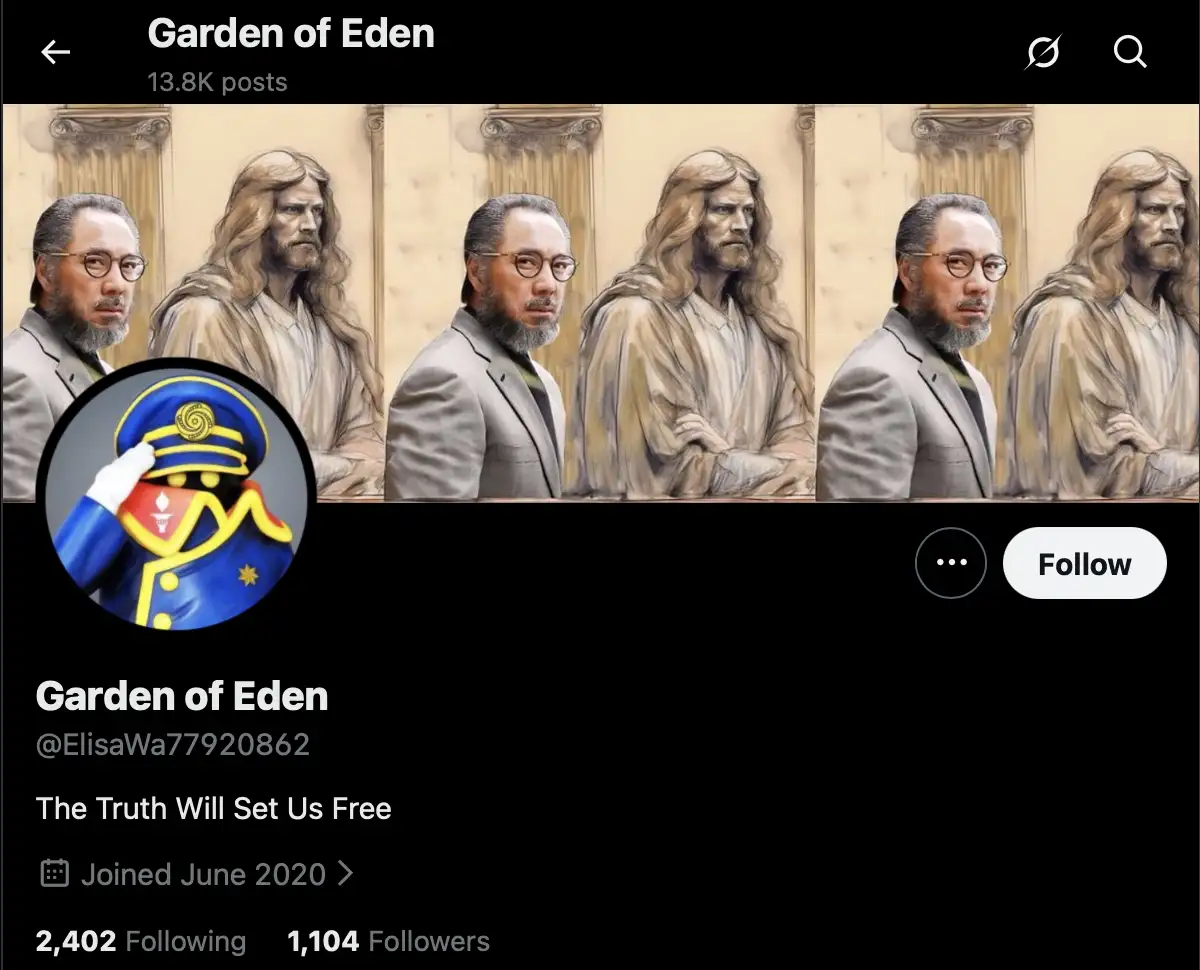
Task: Go back using the left arrow
Action: click(55, 52)
